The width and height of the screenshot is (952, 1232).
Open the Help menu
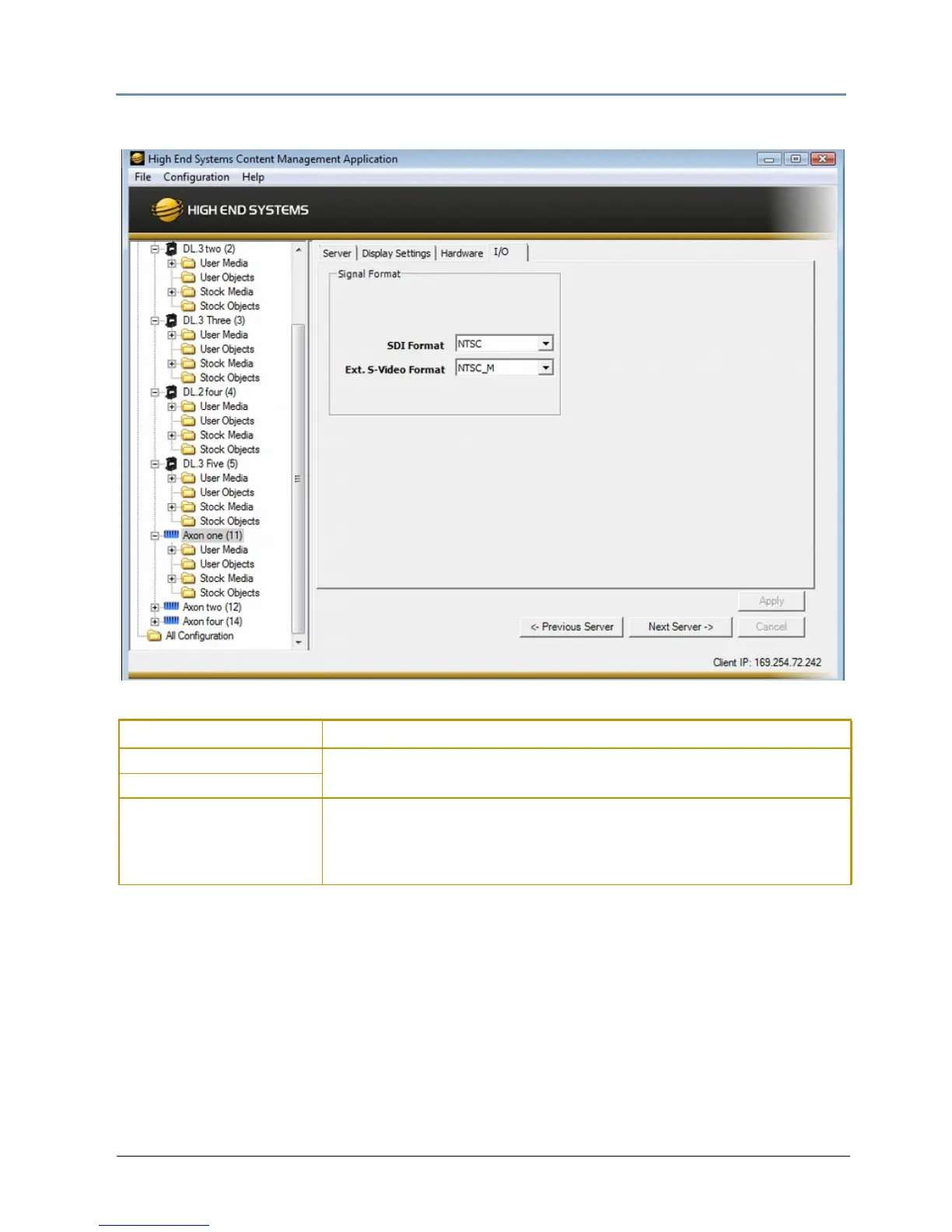[x=253, y=177]
